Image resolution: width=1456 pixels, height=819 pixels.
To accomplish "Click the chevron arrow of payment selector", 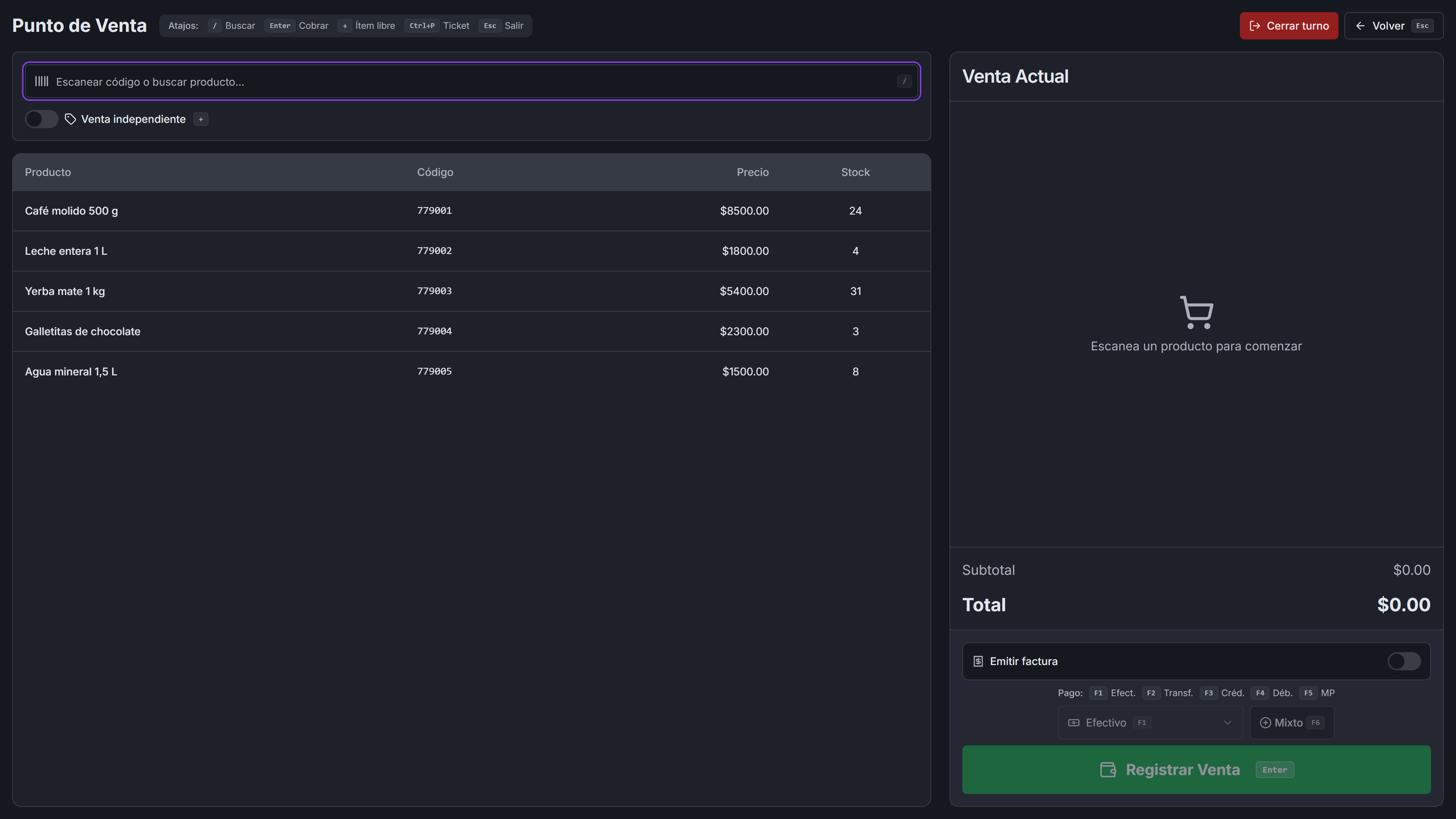I will tap(1227, 723).
